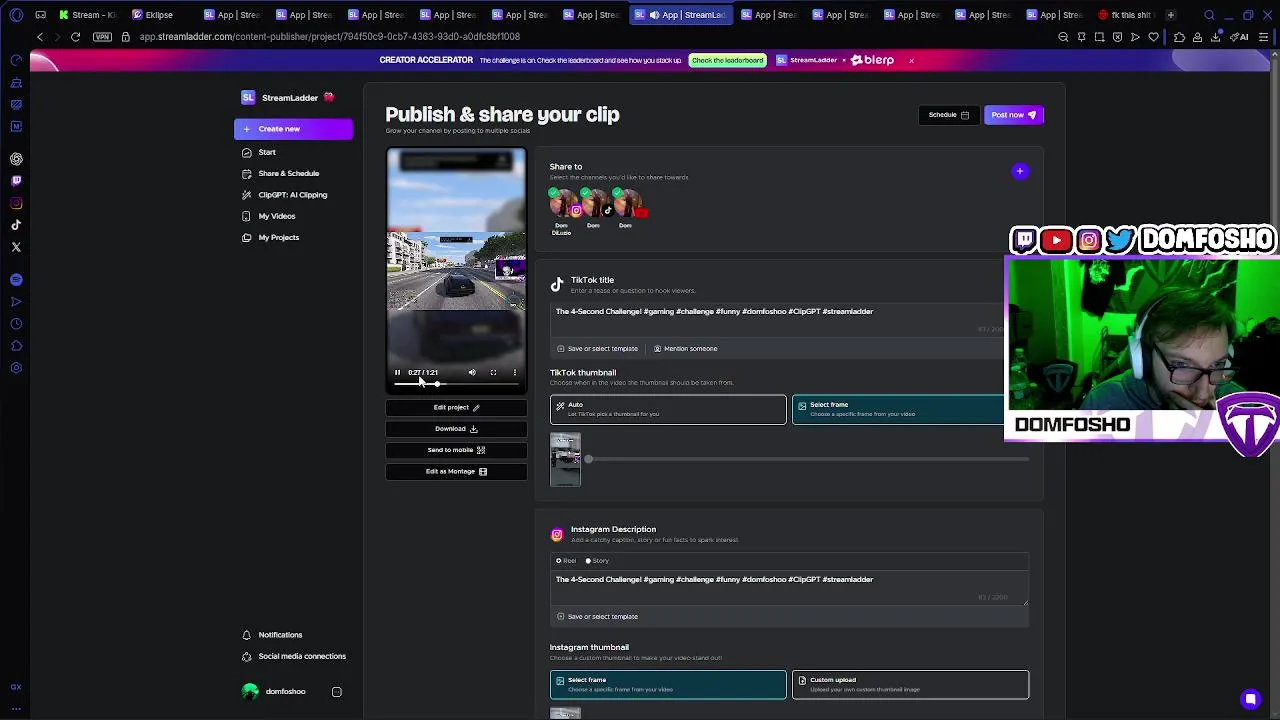Open fullscreen for the video preview

pyautogui.click(x=493, y=372)
